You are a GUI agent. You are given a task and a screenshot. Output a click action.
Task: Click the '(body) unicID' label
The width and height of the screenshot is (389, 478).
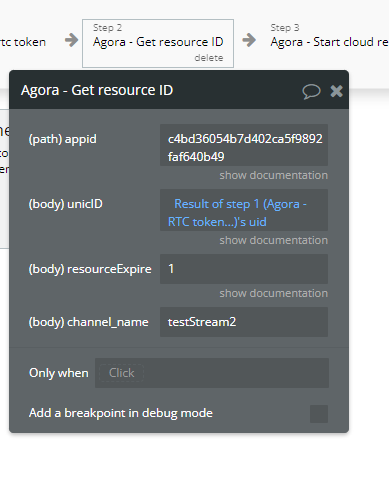[66, 204]
